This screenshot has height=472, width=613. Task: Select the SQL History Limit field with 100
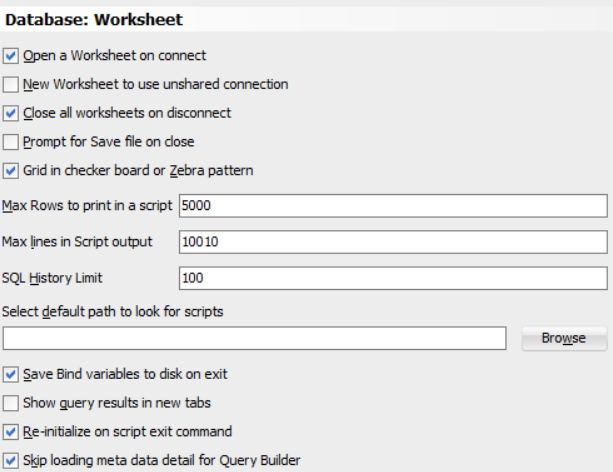point(392,277)
